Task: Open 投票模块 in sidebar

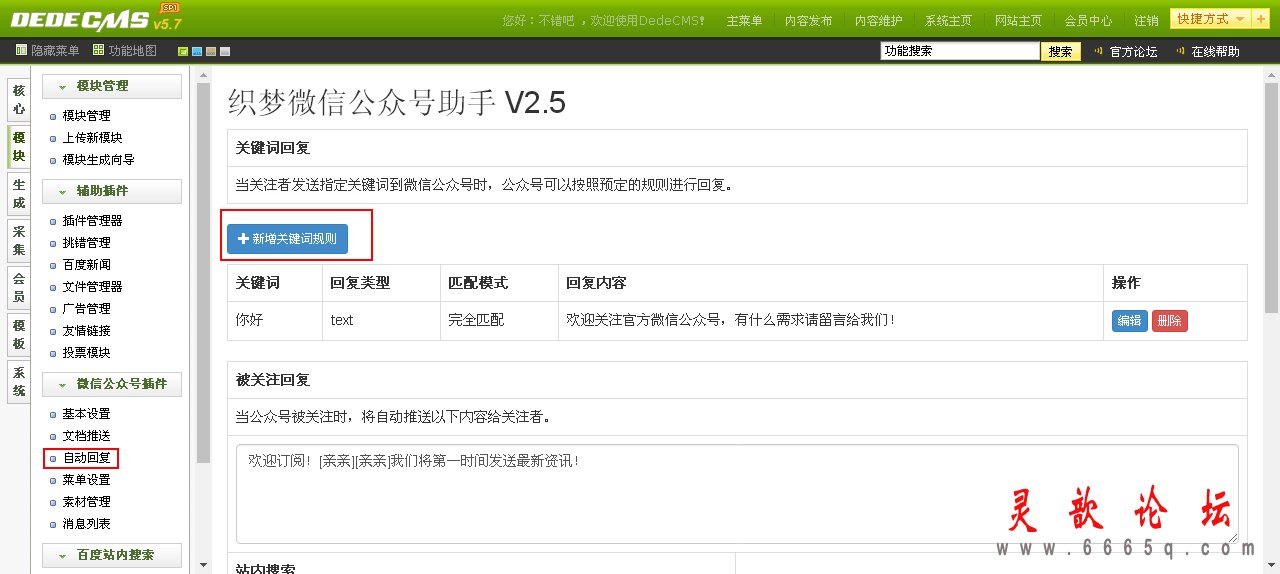Action: tap(86, 353)
